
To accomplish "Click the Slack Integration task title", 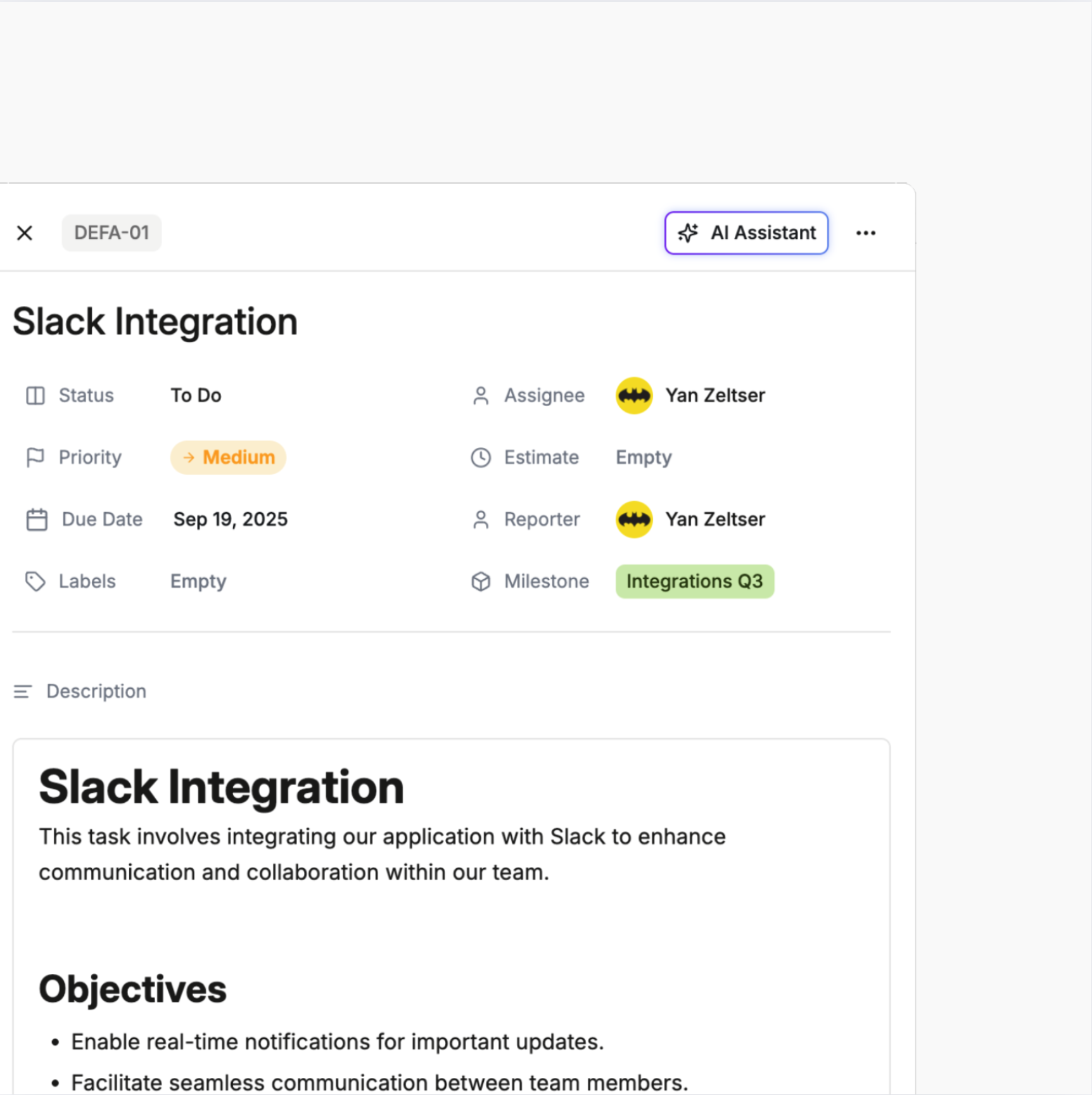I will click(155, 321).
